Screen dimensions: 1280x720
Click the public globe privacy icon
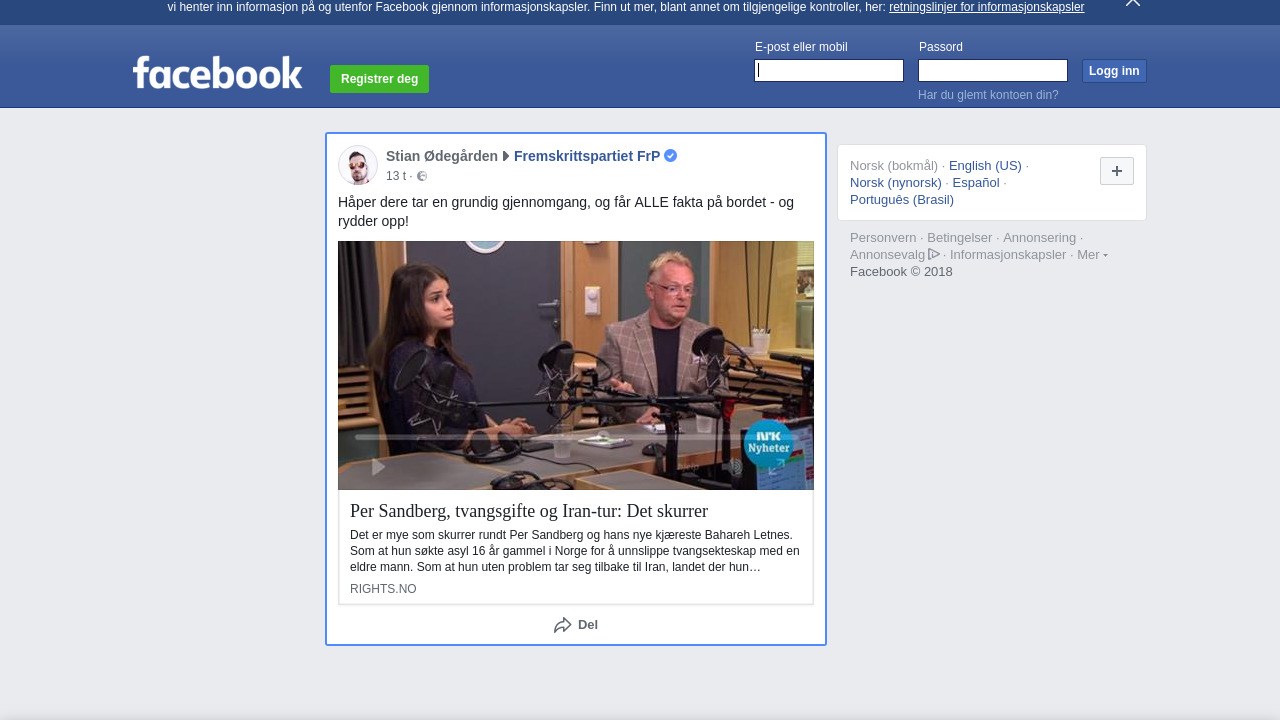click(422, 176)
